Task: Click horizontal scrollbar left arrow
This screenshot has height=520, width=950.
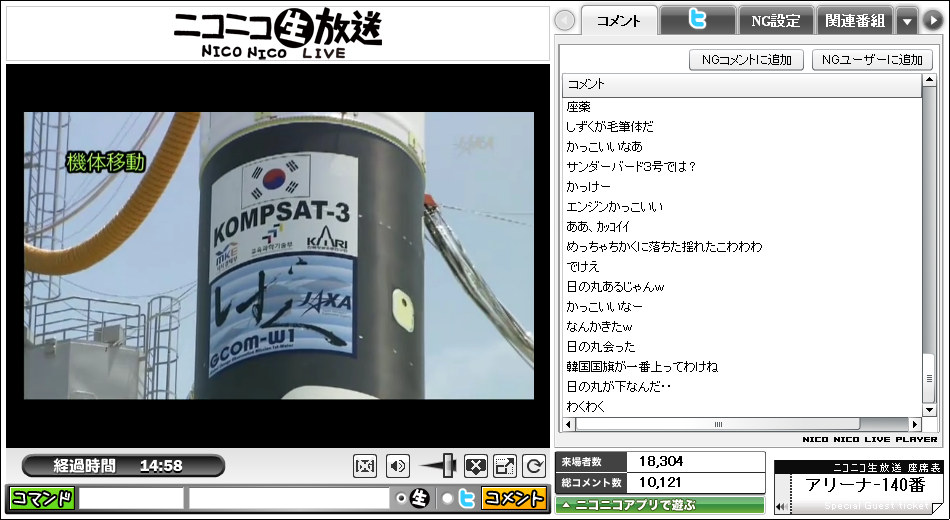Action: click(569, 424)
